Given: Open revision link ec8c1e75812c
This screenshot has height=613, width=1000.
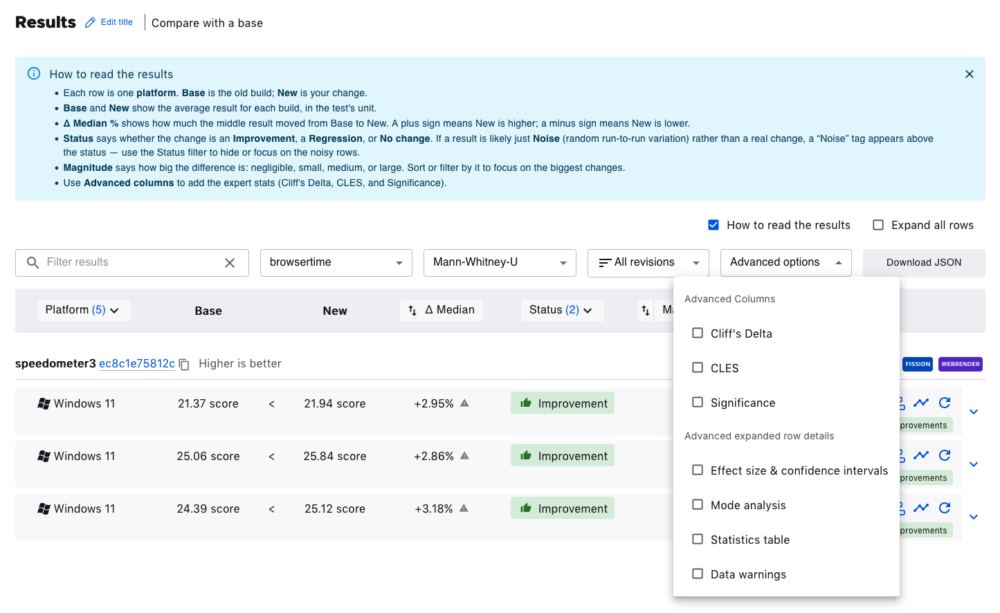Looking at the screenshot, I should click(x=136, y=364).
